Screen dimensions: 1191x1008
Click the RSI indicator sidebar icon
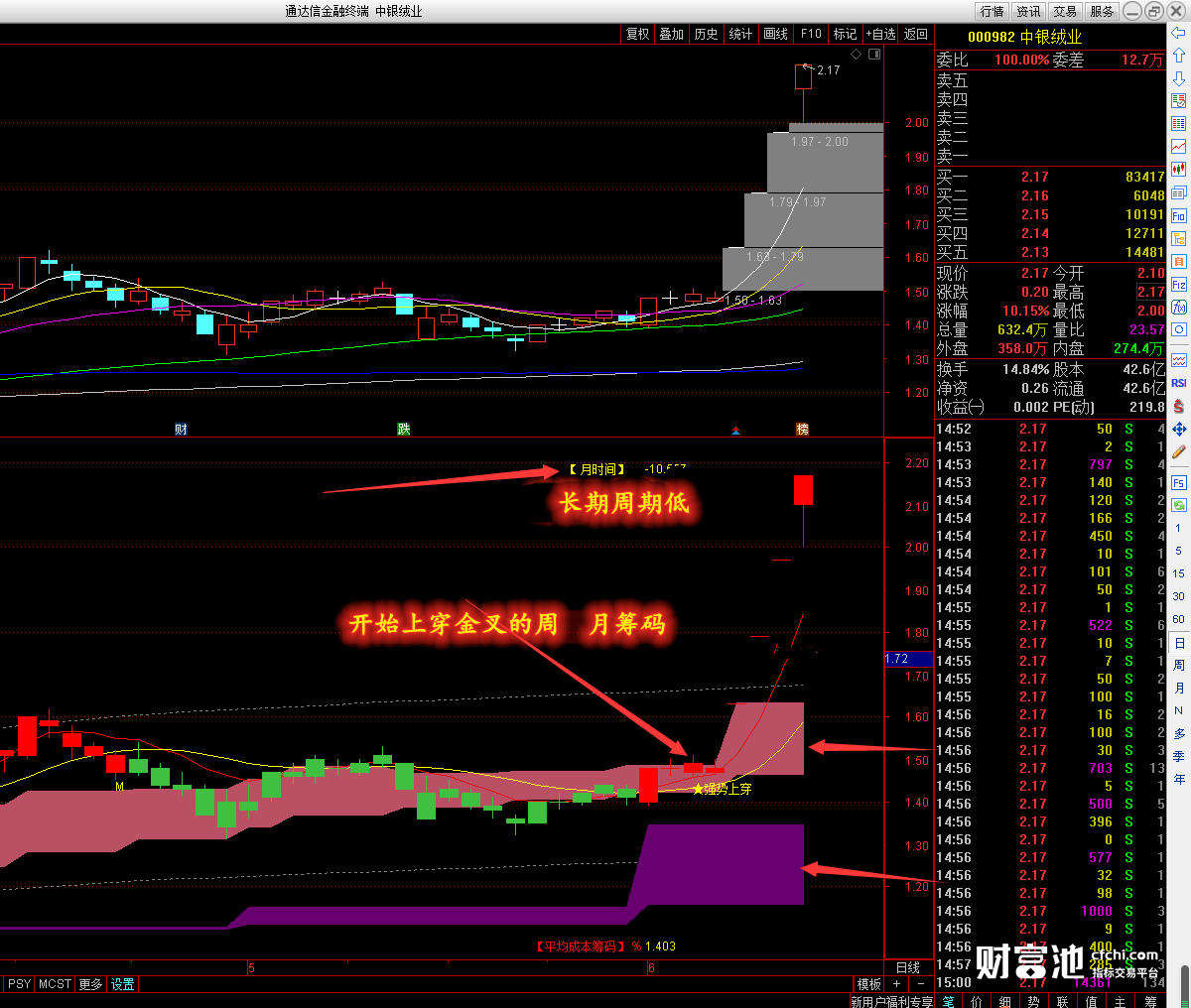coord(1179,383)
